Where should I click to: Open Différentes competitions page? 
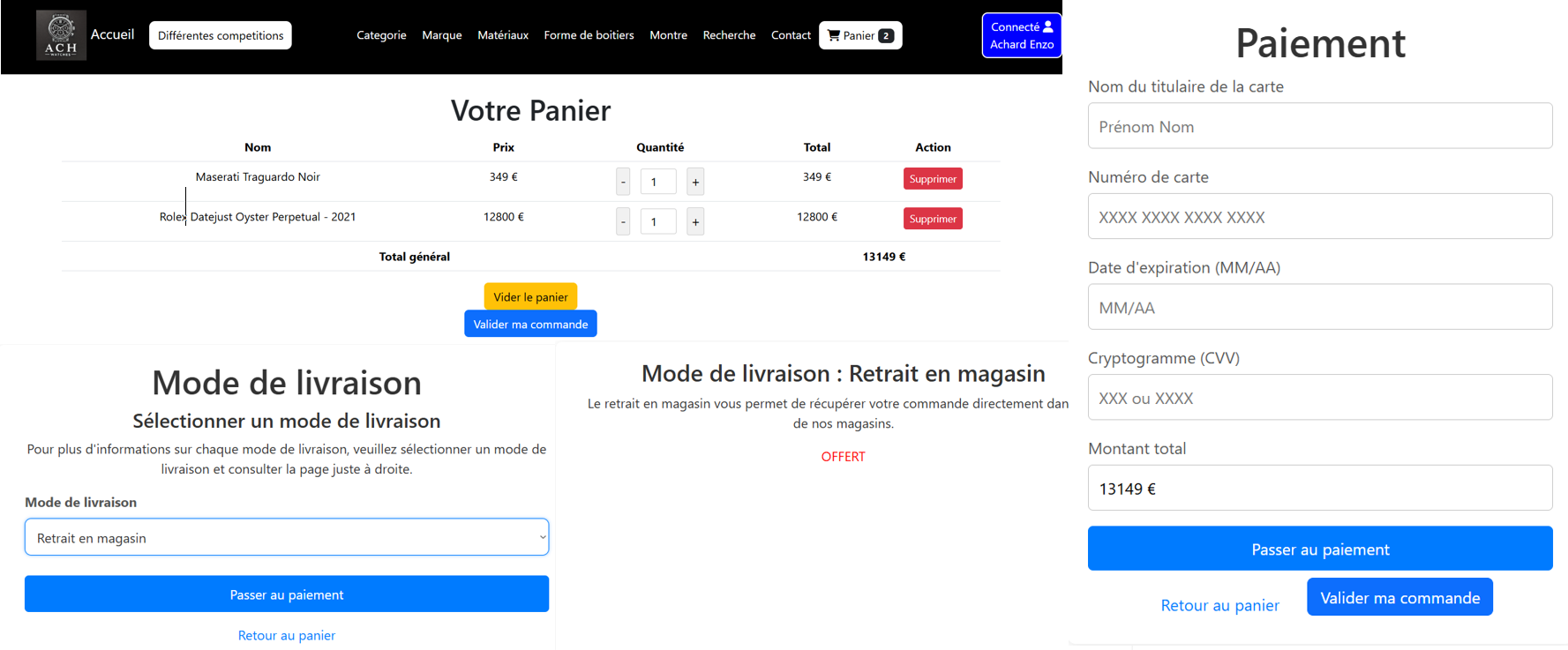(221, 35)
